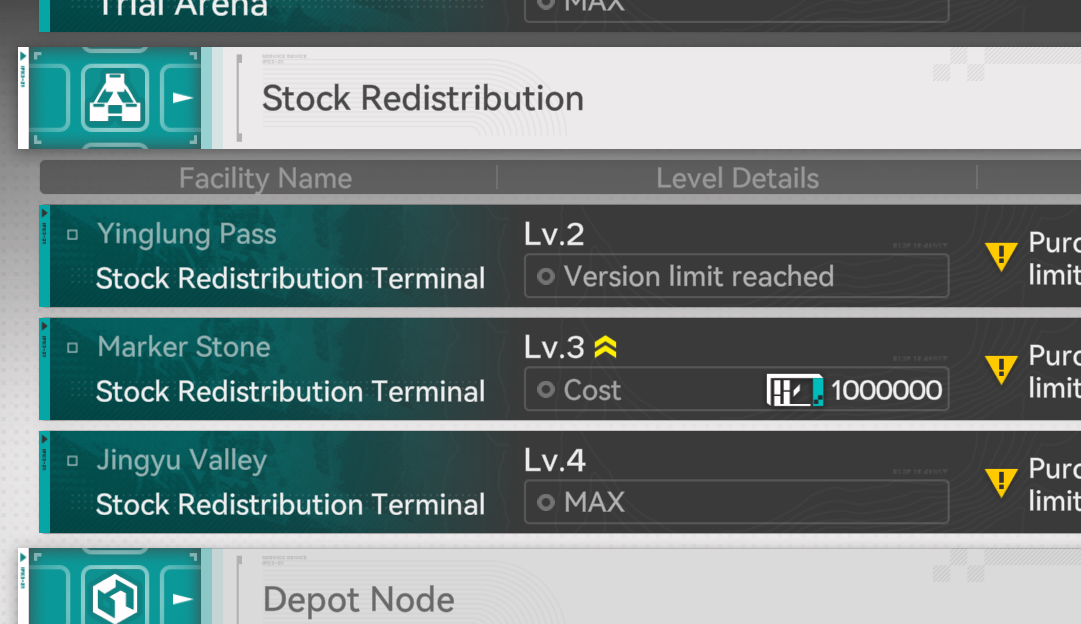Toggle the square marker beside Yinglung Pass
Viewport: 1081px width, 624px height.
72,234
